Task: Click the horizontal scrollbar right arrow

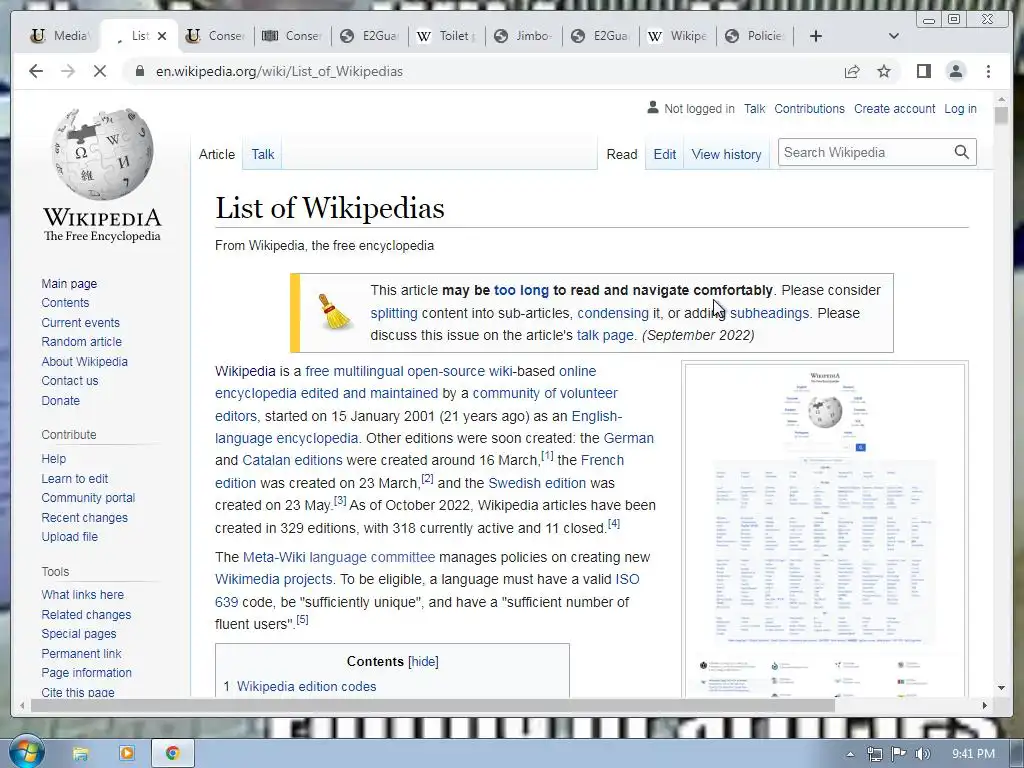Action: click(985, 705)
